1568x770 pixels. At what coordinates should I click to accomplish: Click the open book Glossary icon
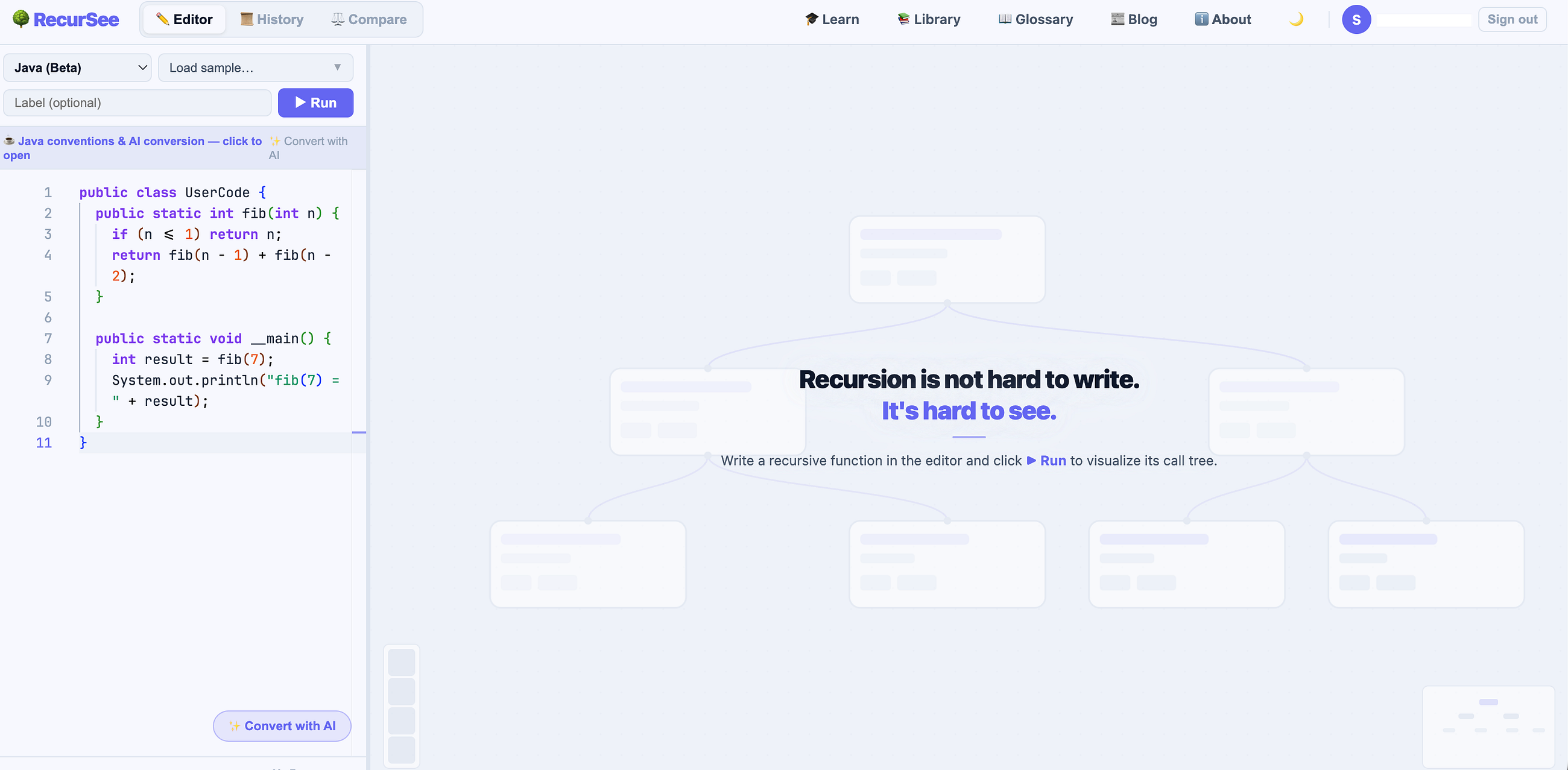tap(1005, 19)
